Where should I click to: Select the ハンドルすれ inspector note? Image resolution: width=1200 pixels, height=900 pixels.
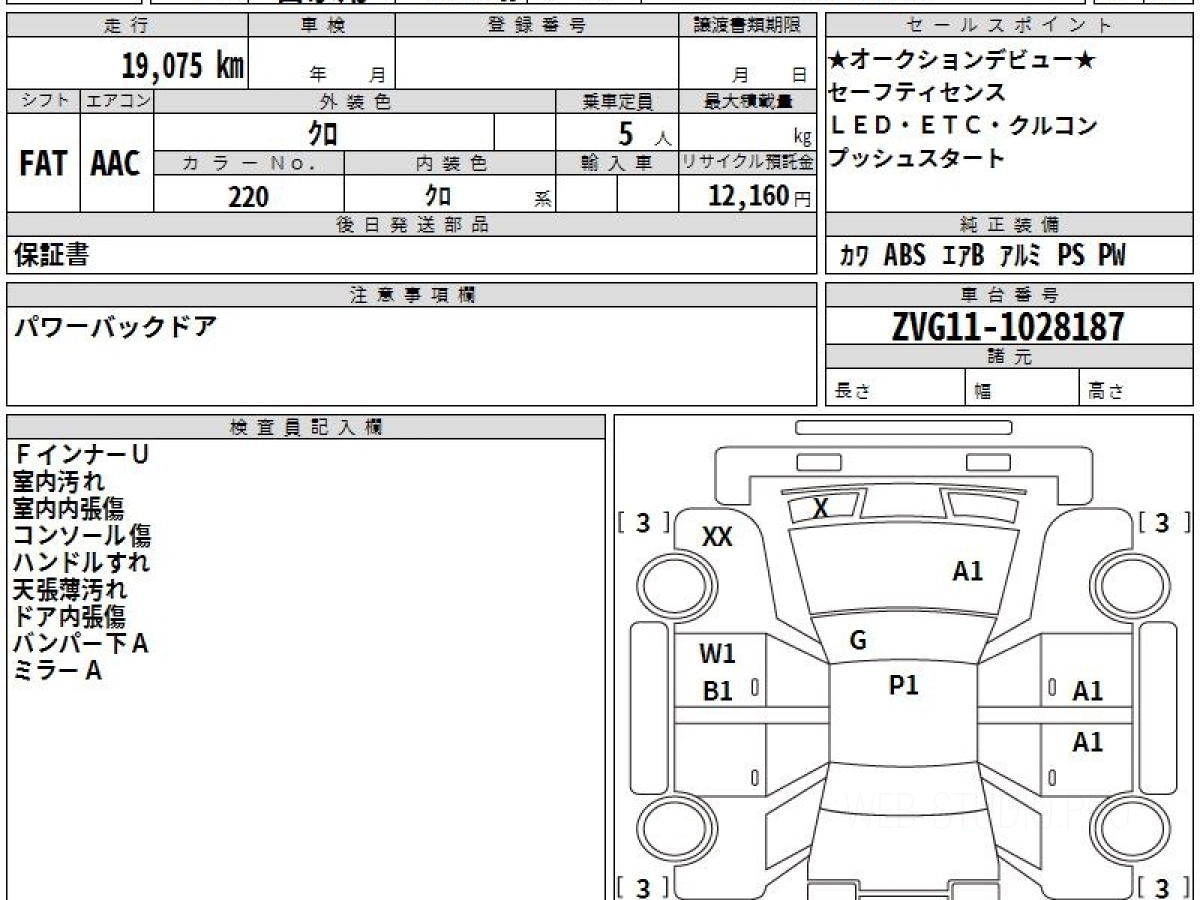click(x=82, y=563)
